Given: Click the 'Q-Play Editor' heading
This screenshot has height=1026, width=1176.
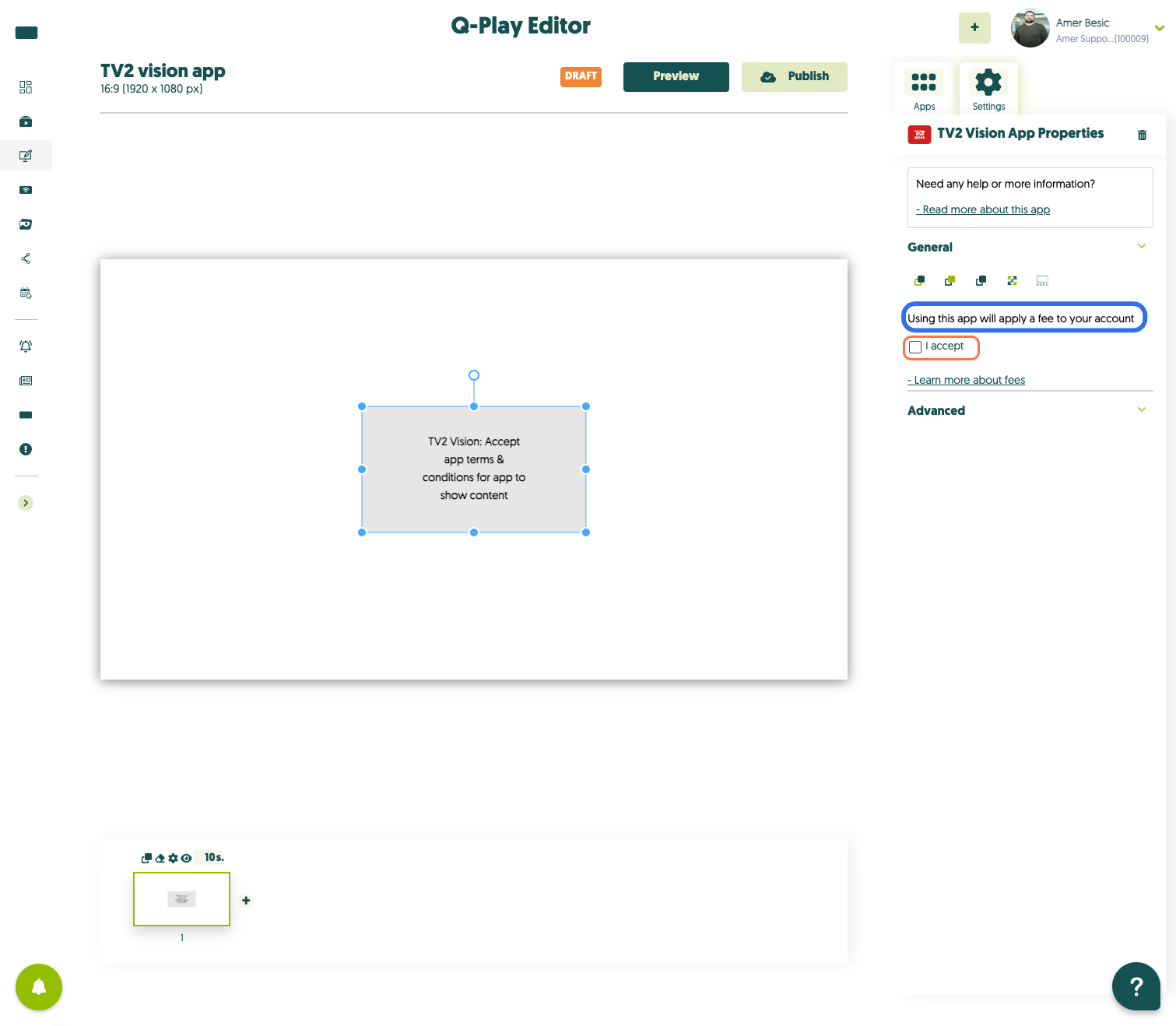Looking at the screenshot, I should (521, 26).
